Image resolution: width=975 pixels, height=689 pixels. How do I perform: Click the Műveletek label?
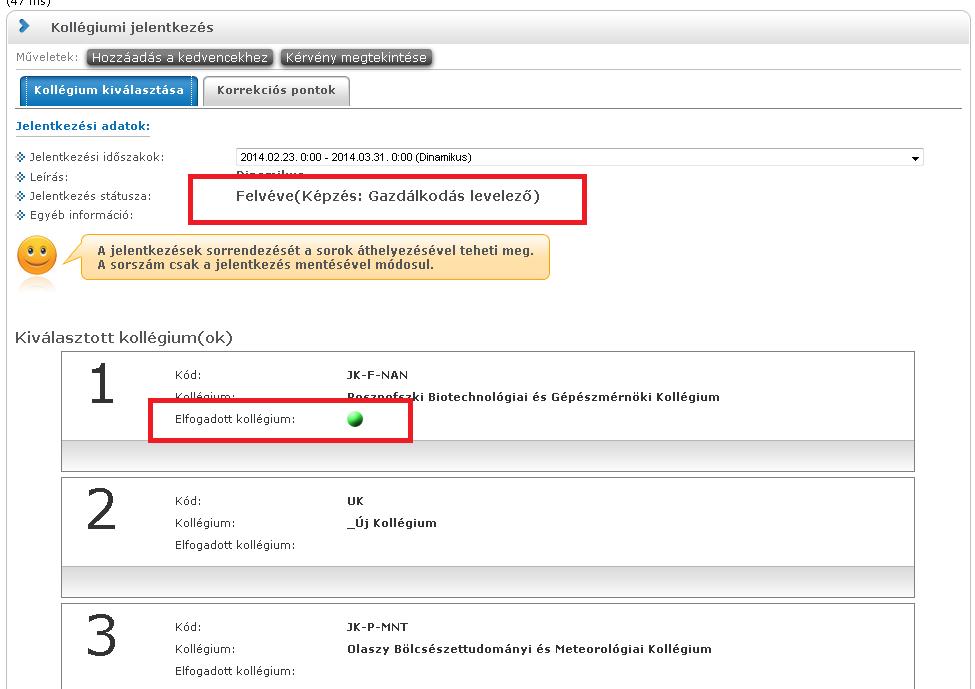[x=47, y=57]
